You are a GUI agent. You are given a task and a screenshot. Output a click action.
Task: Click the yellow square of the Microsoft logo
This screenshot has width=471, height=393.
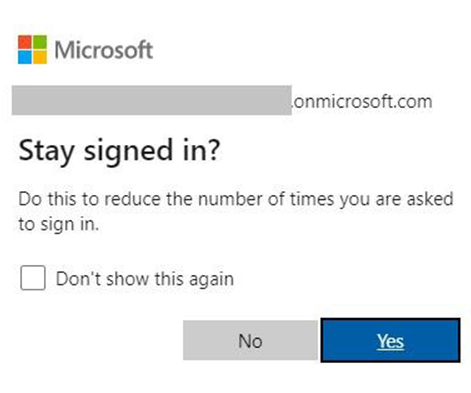[x=40, y=57]
